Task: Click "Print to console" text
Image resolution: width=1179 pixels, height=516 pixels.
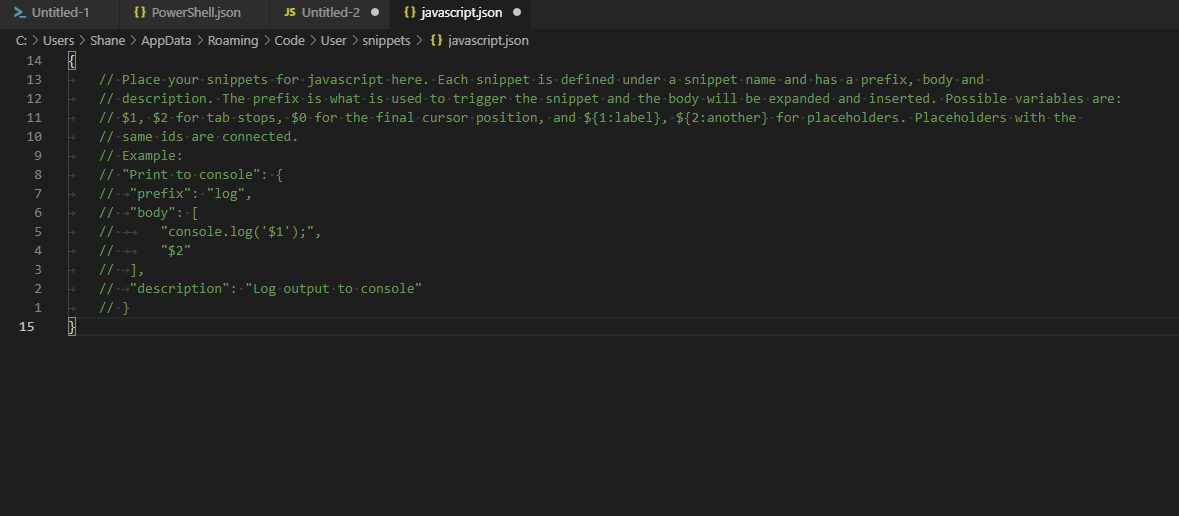Action: pos(191,175)
